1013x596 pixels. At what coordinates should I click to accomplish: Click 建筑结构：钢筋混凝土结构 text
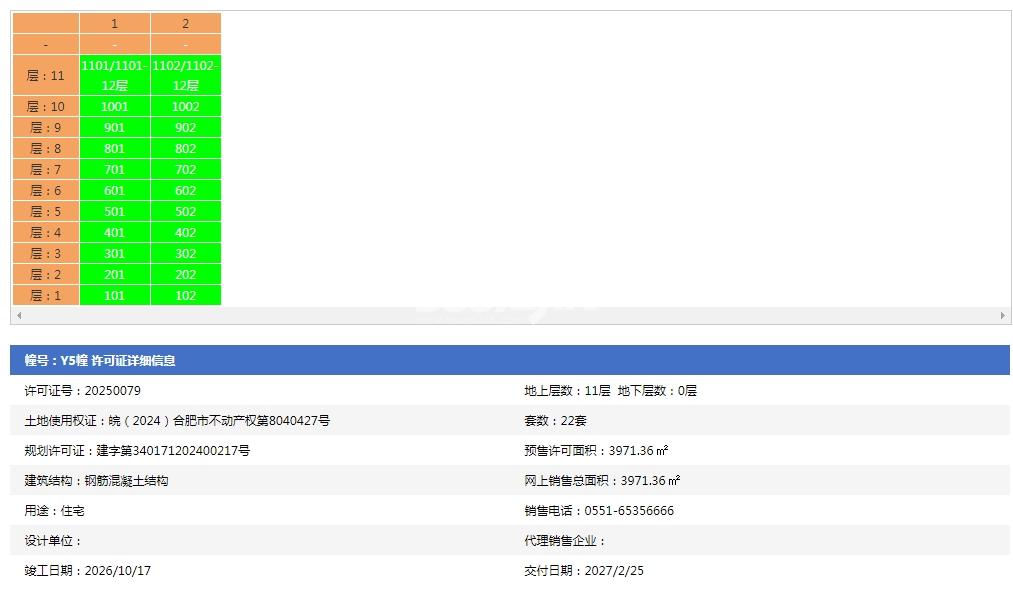coord(96,480)
